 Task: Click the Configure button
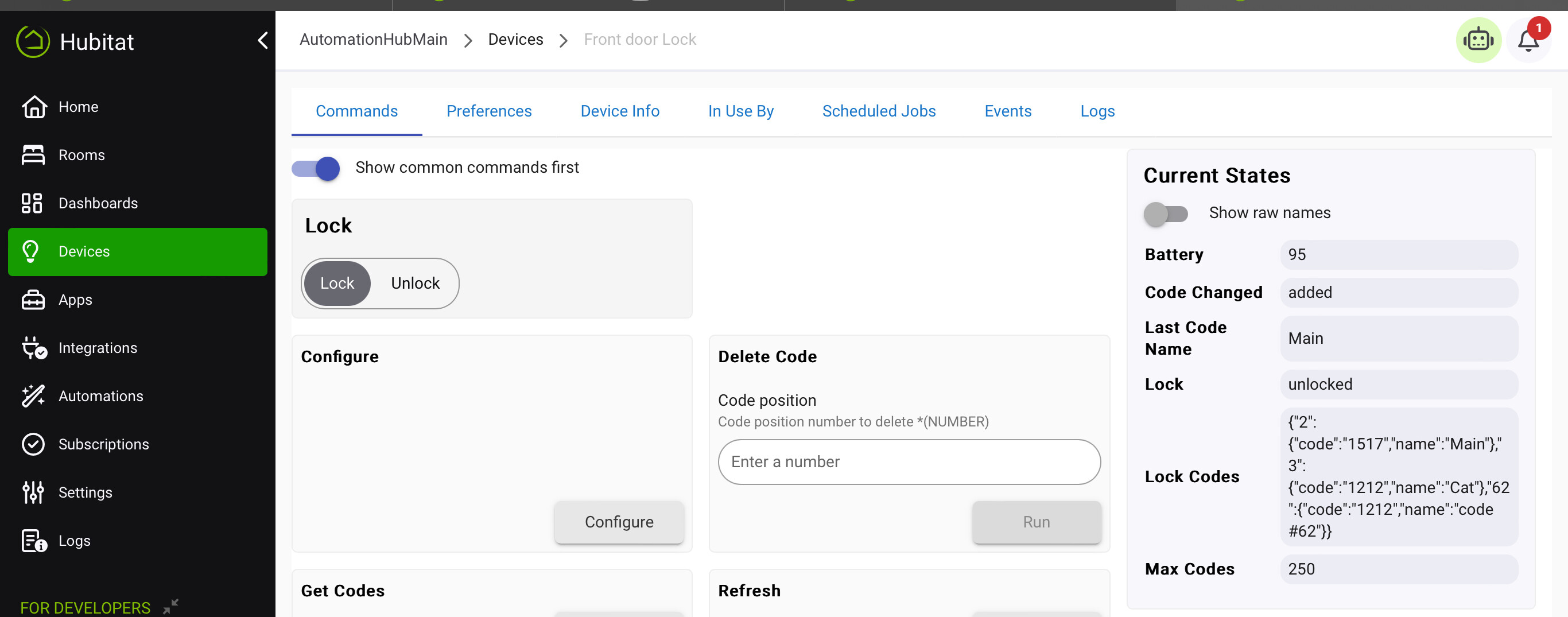tap(619, 522)
